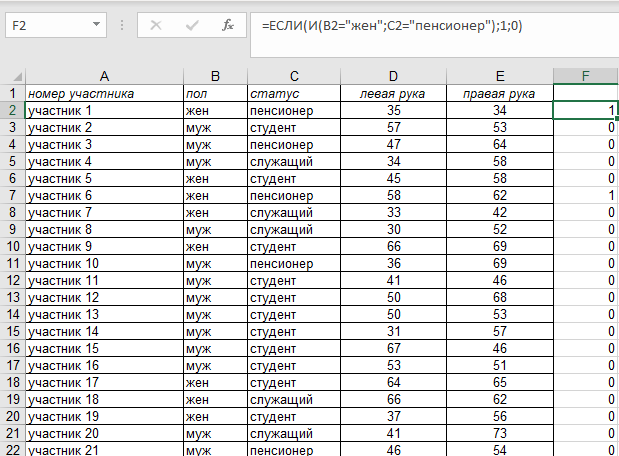Screen dimensions: 619x456
Task: Select column A header
Action: point(104,76)
